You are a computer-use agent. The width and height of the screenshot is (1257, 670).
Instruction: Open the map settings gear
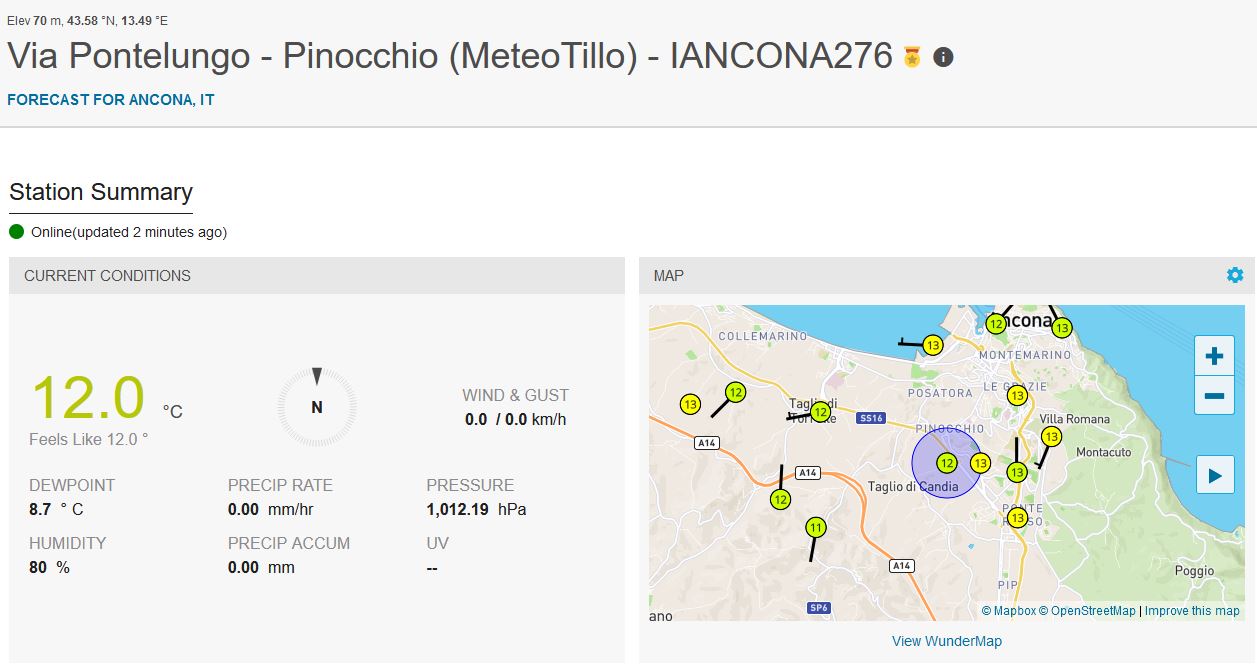[x=1235, y=275]
